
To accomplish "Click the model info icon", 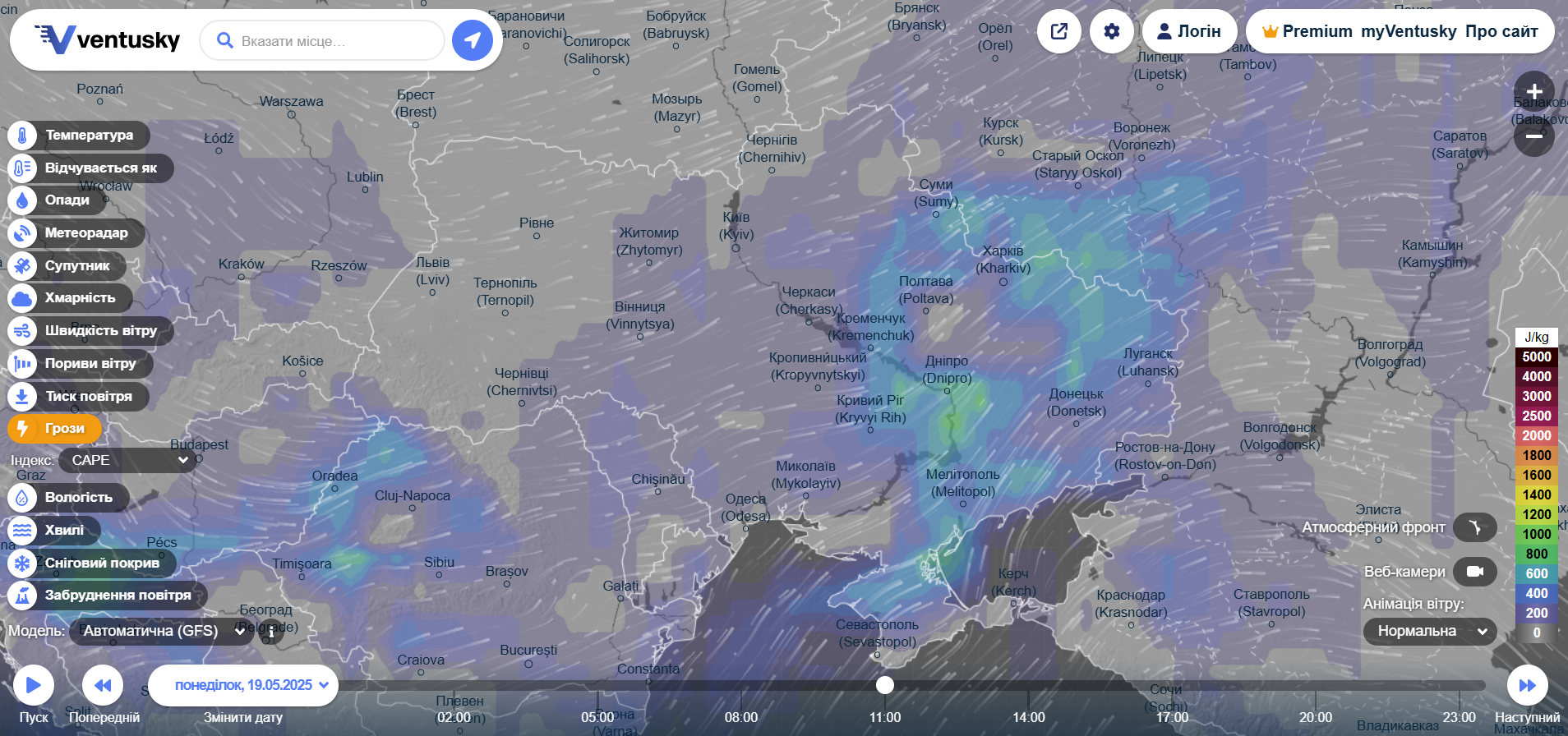I will pyautogui.click(x=271, y=632).
